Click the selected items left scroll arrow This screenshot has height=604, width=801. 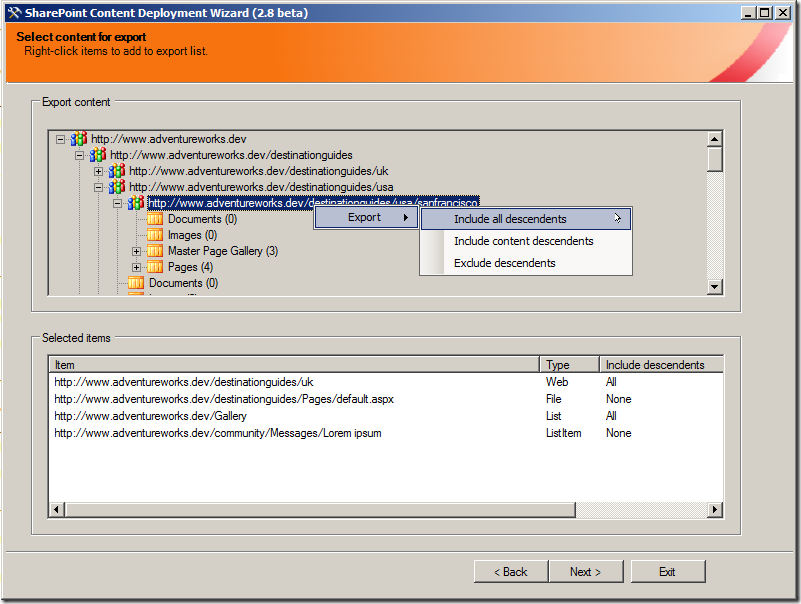click(56, 509)
